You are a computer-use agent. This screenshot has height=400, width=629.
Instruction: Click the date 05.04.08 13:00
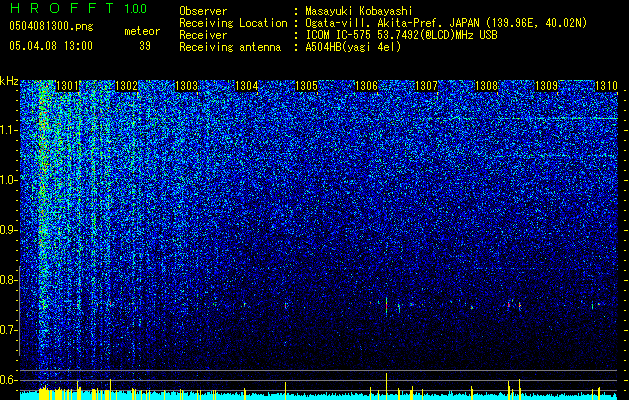[51, 46]
